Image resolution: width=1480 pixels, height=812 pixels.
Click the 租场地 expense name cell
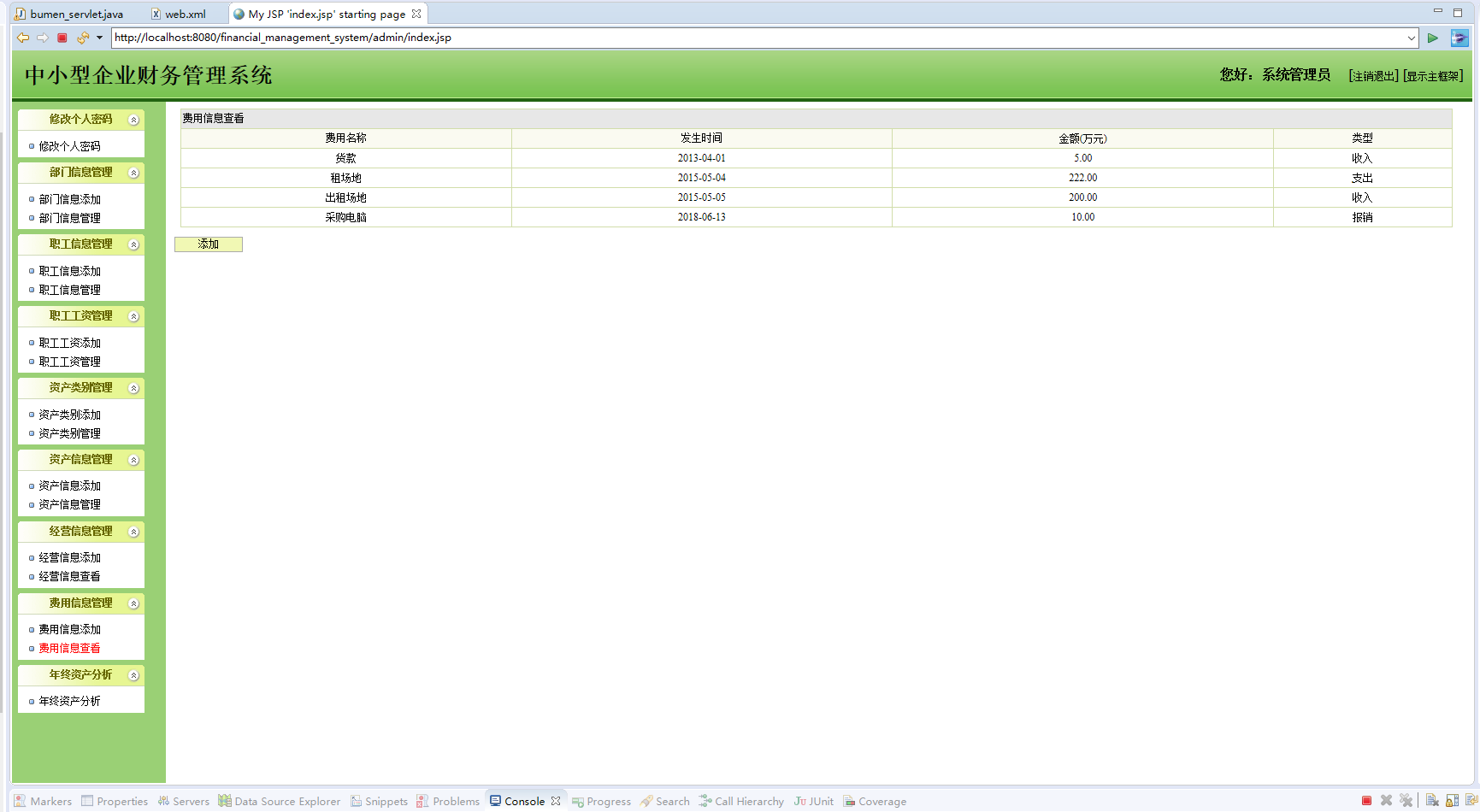(346, 178)
